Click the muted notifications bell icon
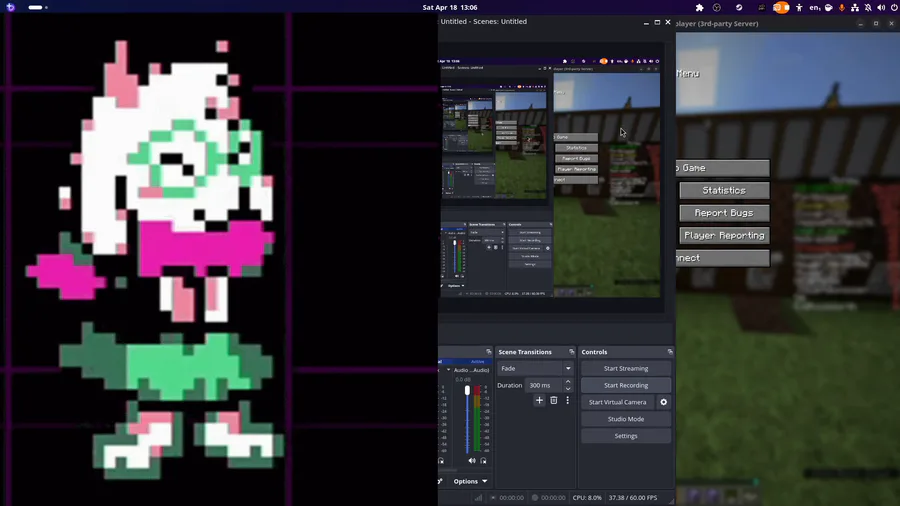The image size is (900, 506). [868, 7]
